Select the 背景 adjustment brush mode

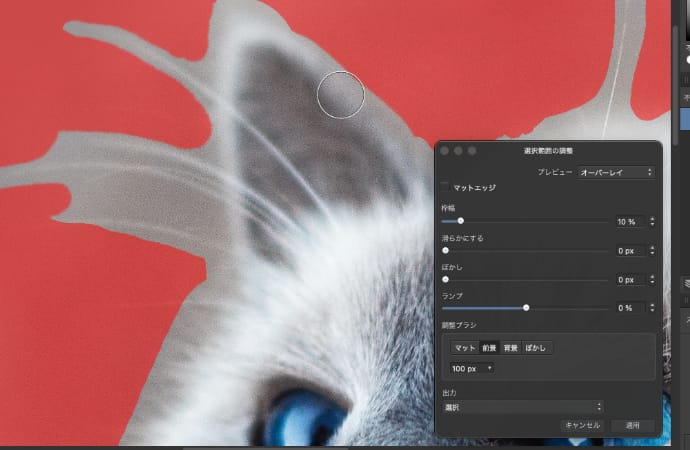click(x=511, y=348)
